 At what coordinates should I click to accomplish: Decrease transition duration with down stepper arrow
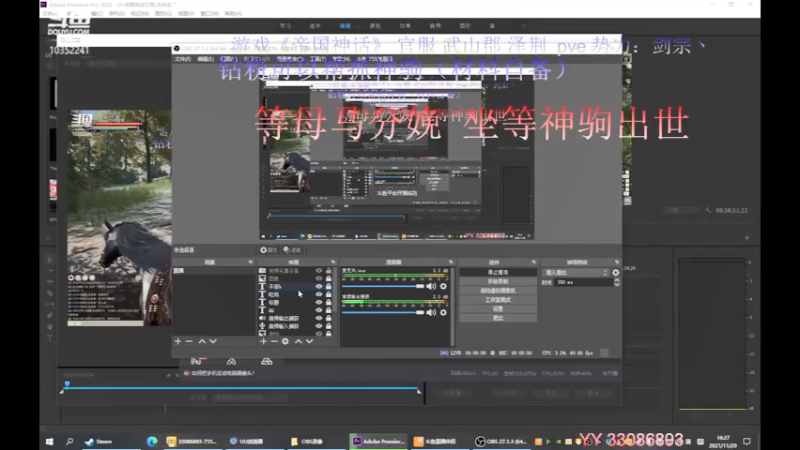click(617, 284)
